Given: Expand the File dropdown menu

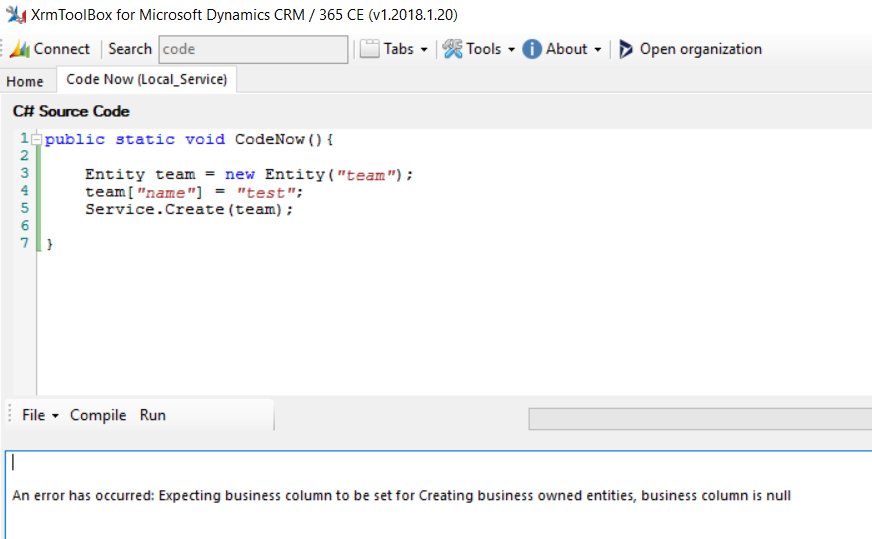Looking at the screenshot, I should pyautogui.click(x=40, y=415).
